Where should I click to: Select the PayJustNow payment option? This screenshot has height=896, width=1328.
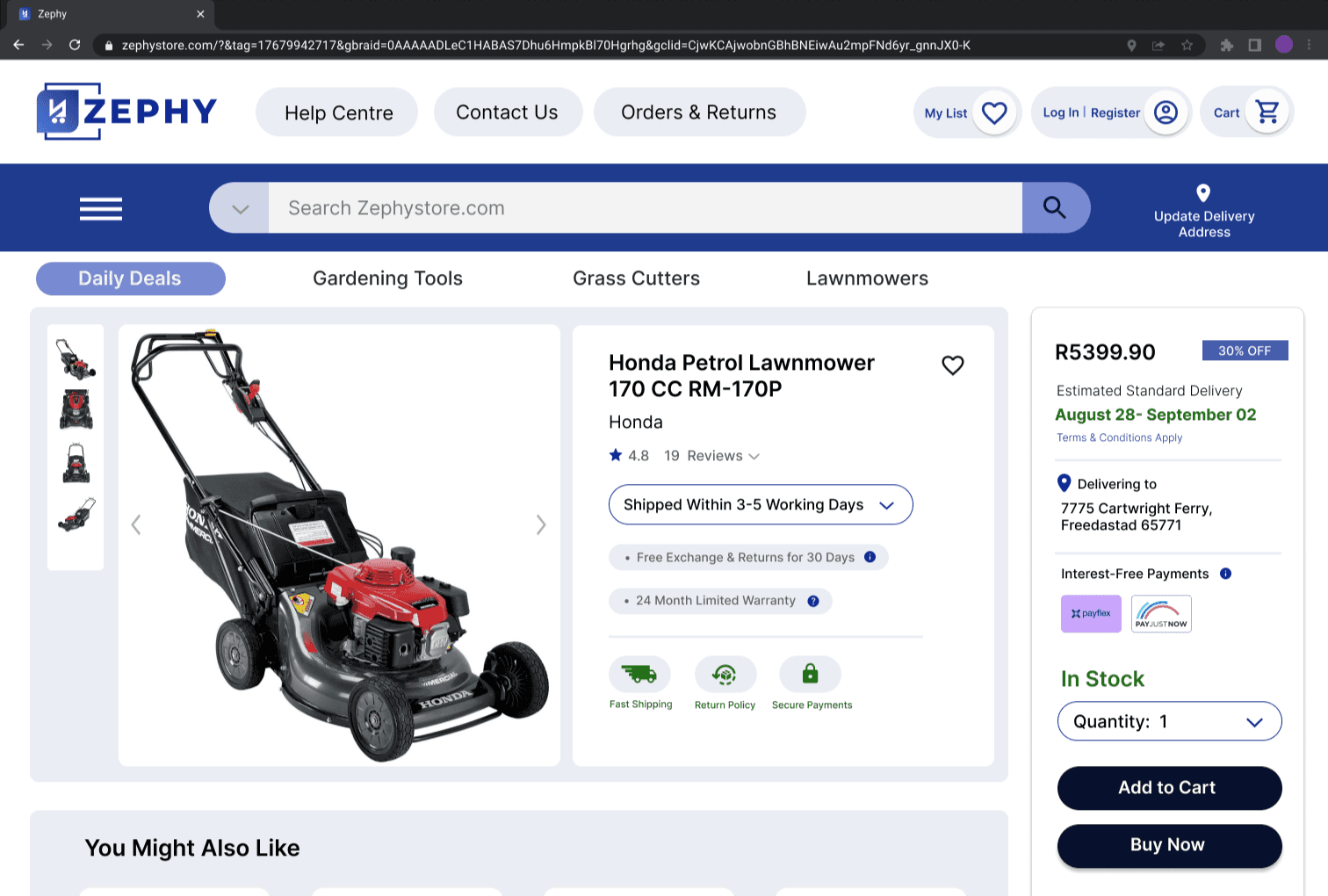point(1161,614)
